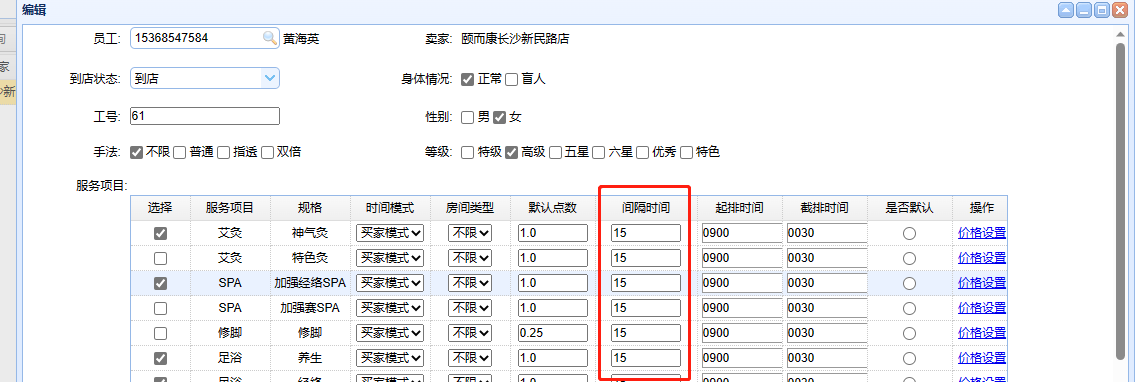This screenshot has height=382, width=1135.
Task: Click 截排时间 field in 加强经络SPA row
Action: [x=827, y=283]
